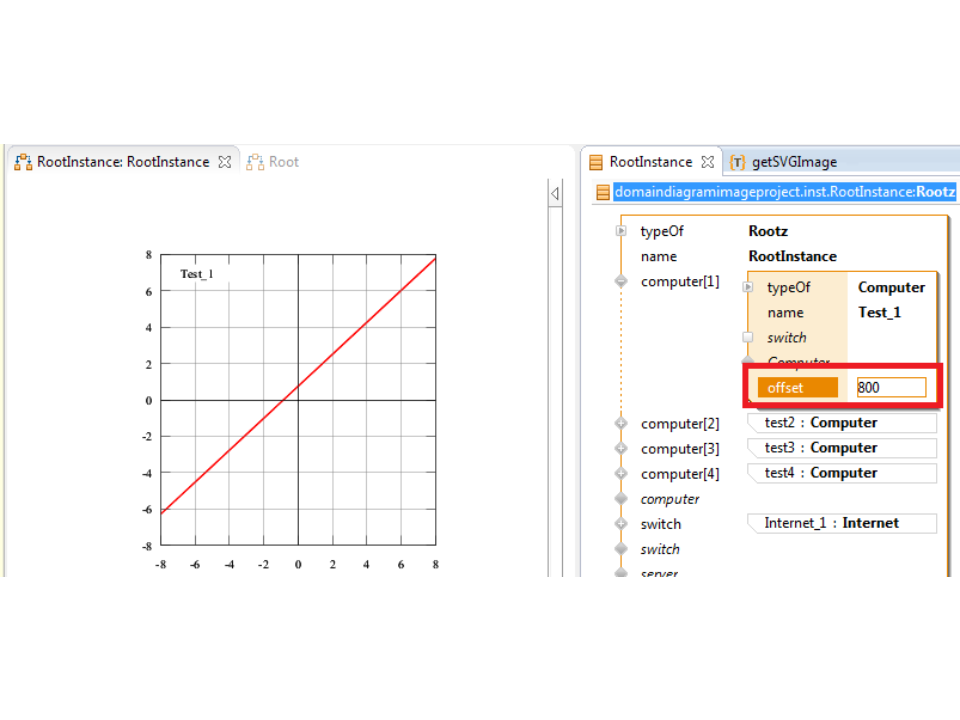Expand the computer[4] node
960x720 pixels.
pyautogui.click(x=621, y=474)
